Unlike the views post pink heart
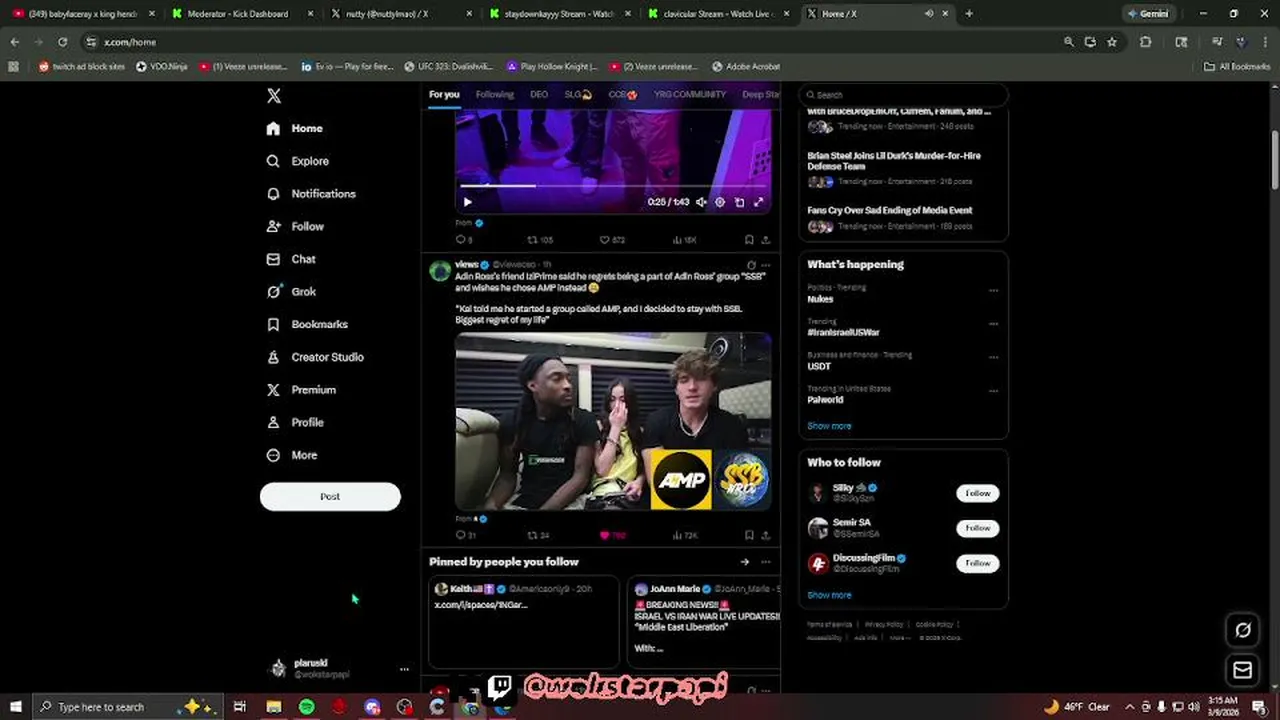 [611, 535]
